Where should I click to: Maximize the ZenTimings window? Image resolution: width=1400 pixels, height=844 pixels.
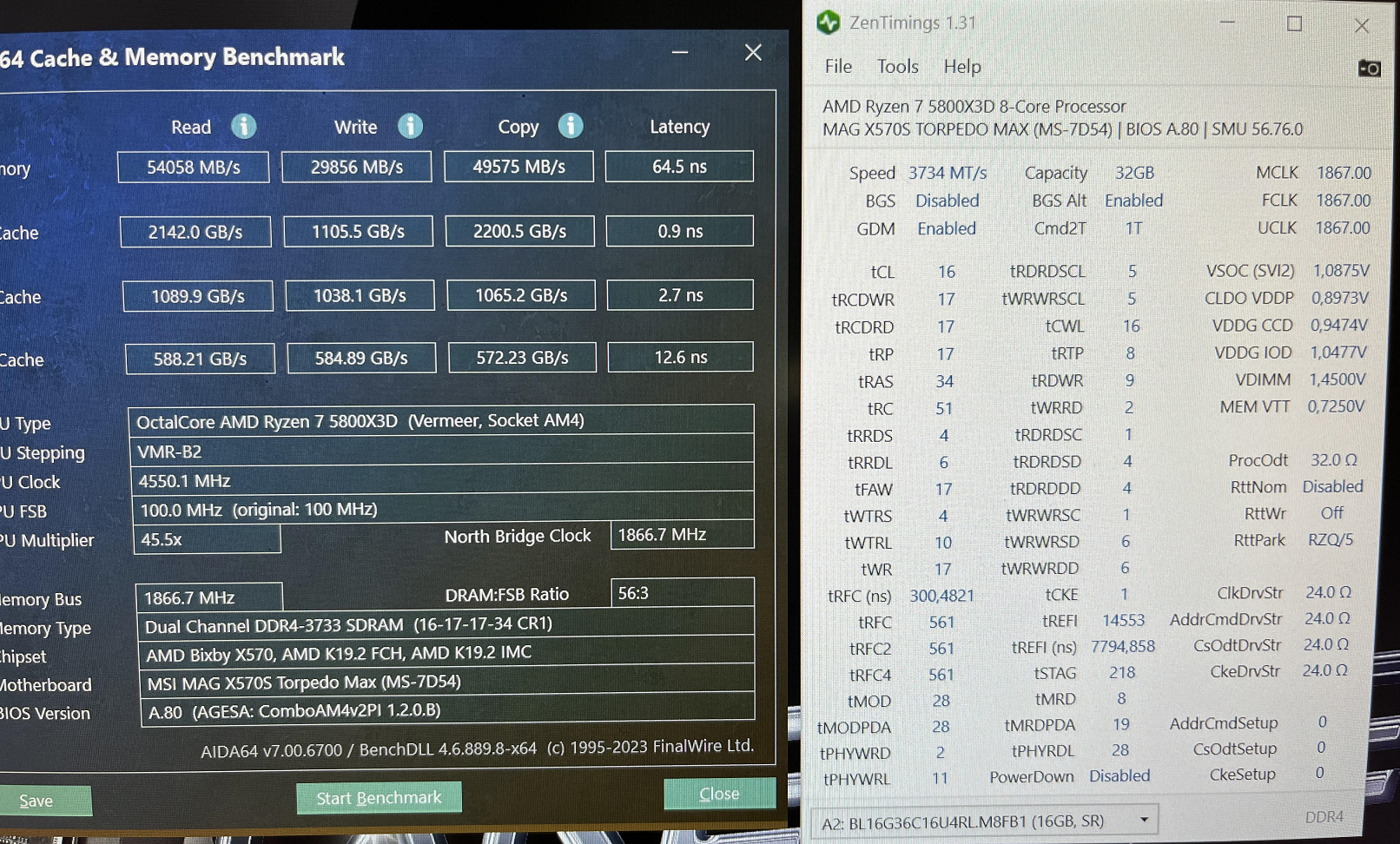(x=1294, y=24)
